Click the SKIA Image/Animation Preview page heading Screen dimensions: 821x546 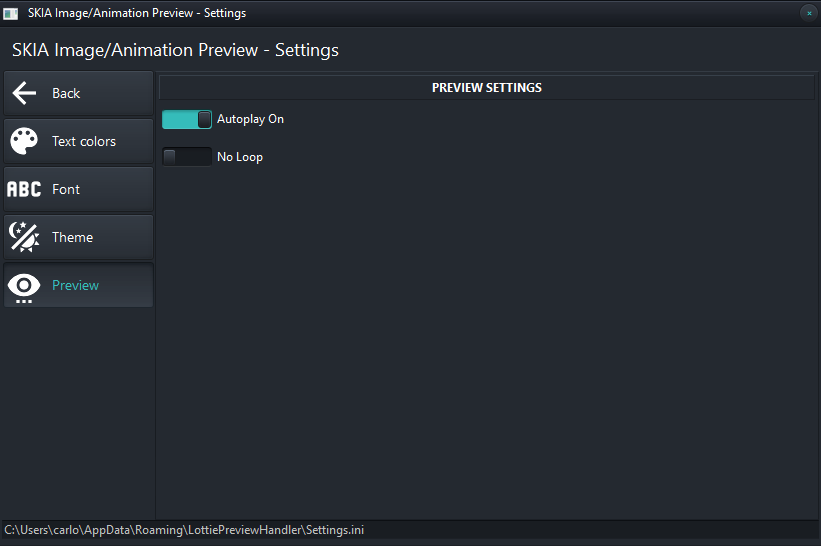[x=175, y=50]
